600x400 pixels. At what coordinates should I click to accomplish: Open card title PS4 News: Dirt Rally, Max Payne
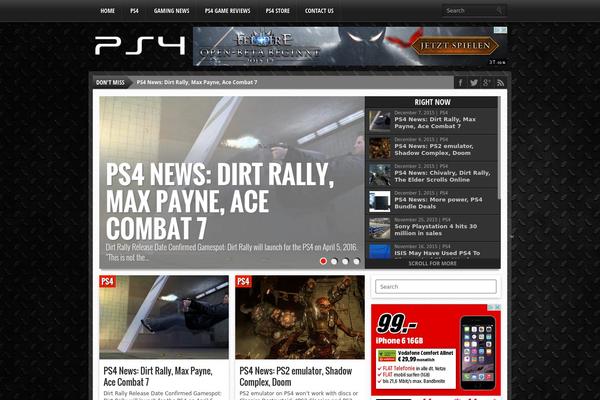158,376
